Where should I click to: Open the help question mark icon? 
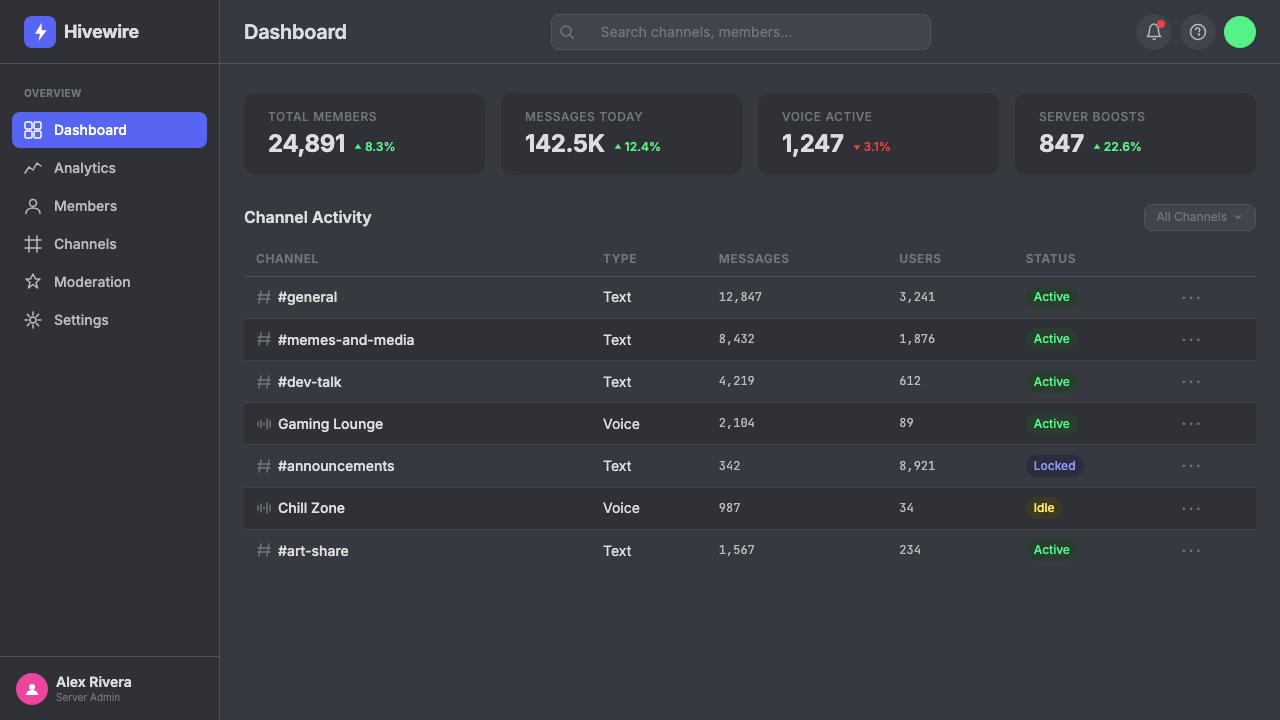coord(1198,32)
